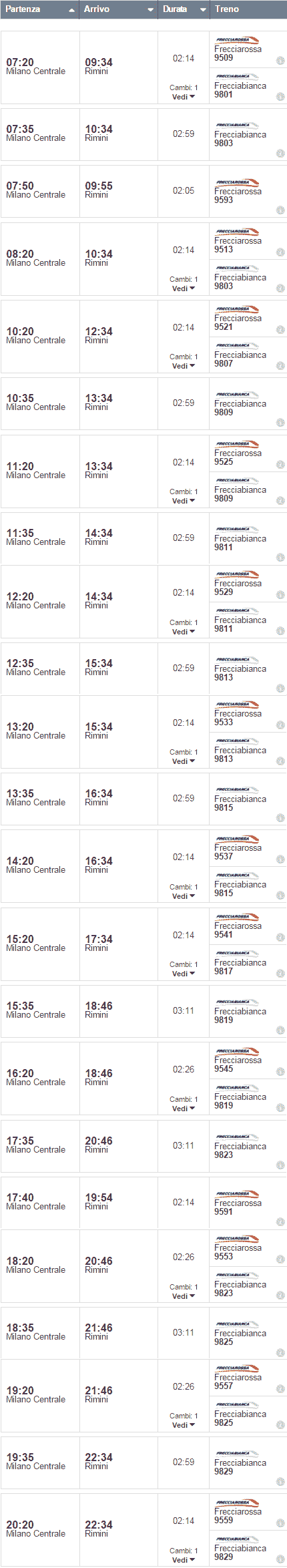287x1568 pixels.
Task: Open info icon next to Frecciarossa 9591
Action: click(280, 1221)
